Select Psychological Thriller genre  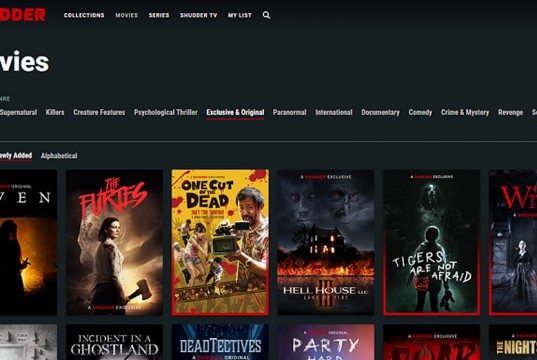(165, 112)
